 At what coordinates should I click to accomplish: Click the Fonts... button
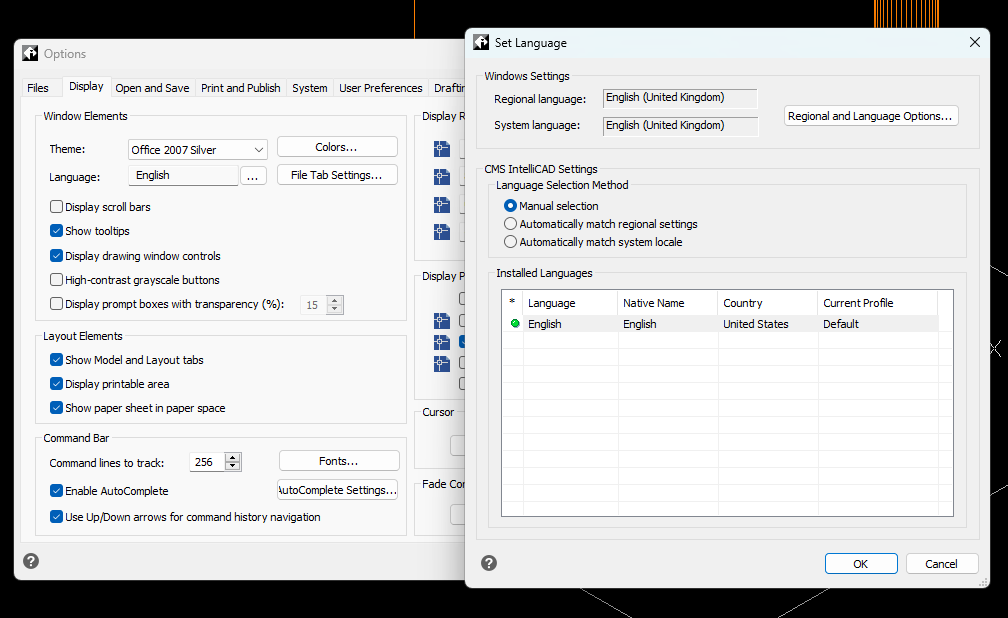(x=339, y=461)
